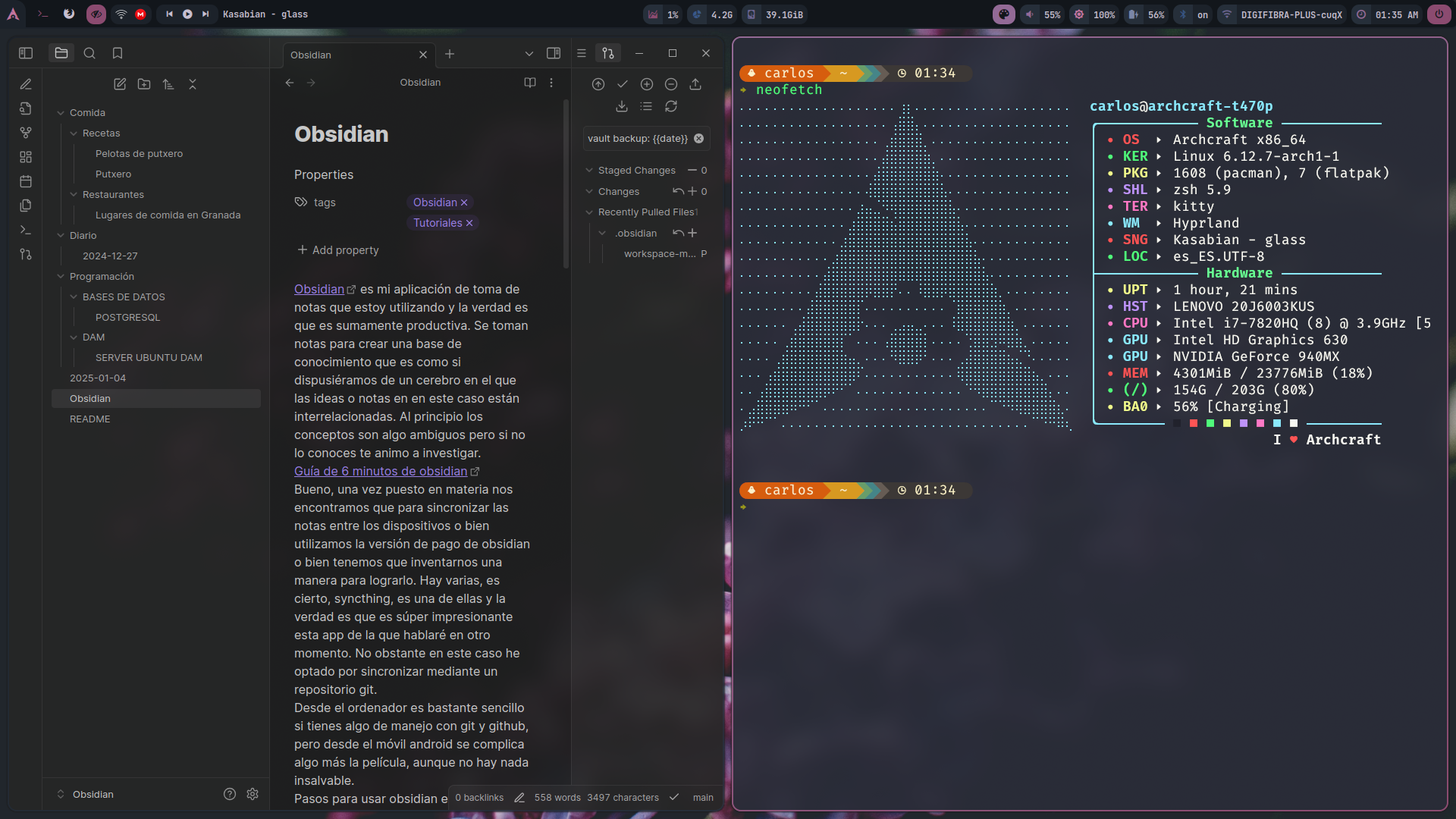This screenshot has width=1456, height=819.
Task: Pull changes with the download icon
Action: tap(622, 106)
